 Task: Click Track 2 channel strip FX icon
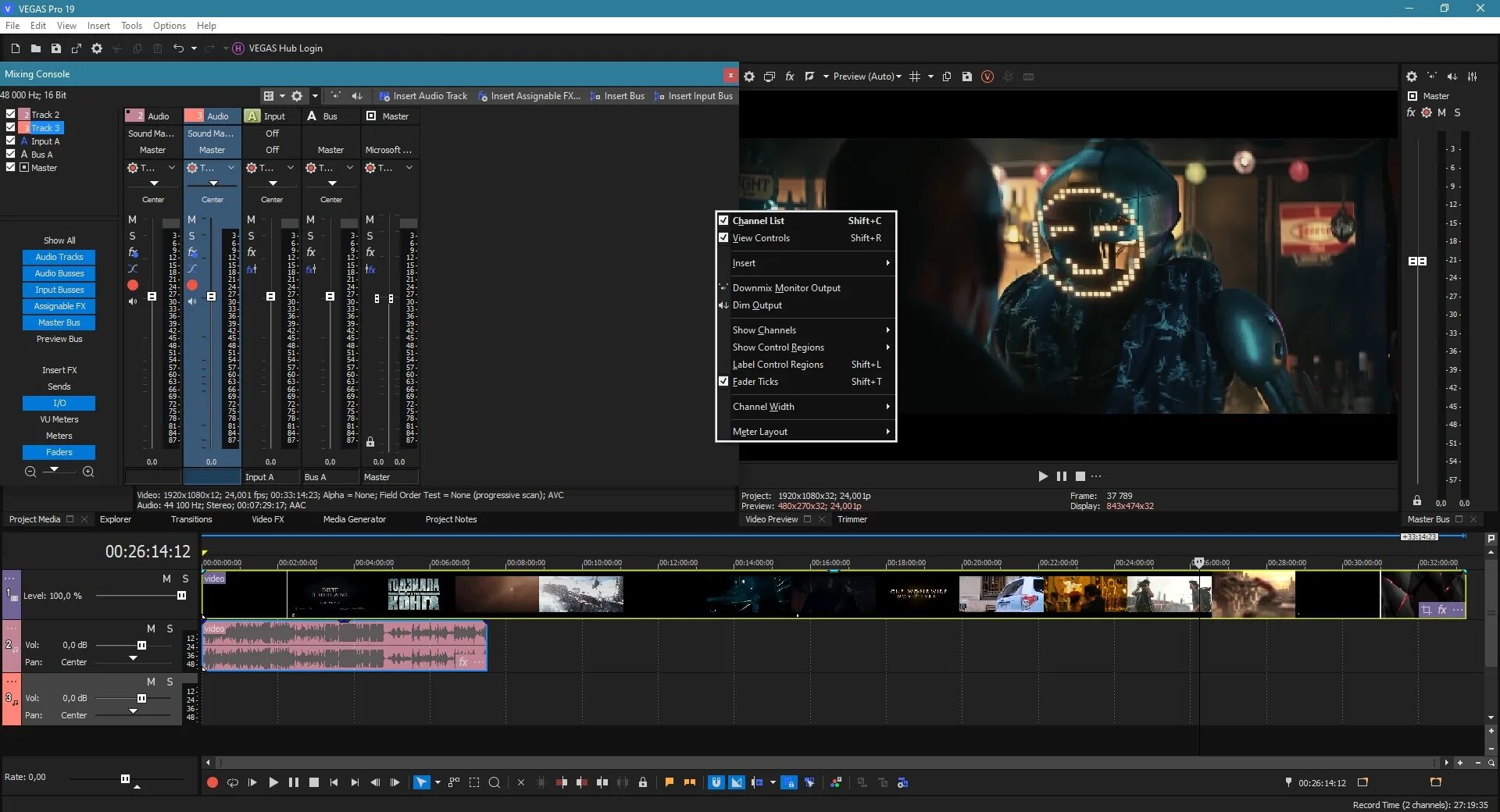[x=133, y=252]
